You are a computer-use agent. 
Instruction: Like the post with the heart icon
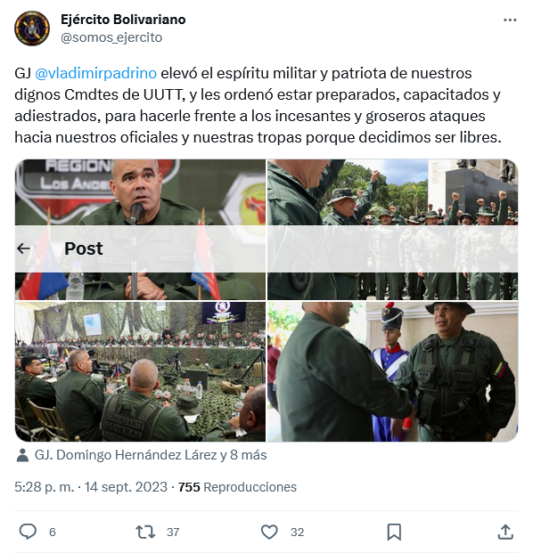click(269, 531)
